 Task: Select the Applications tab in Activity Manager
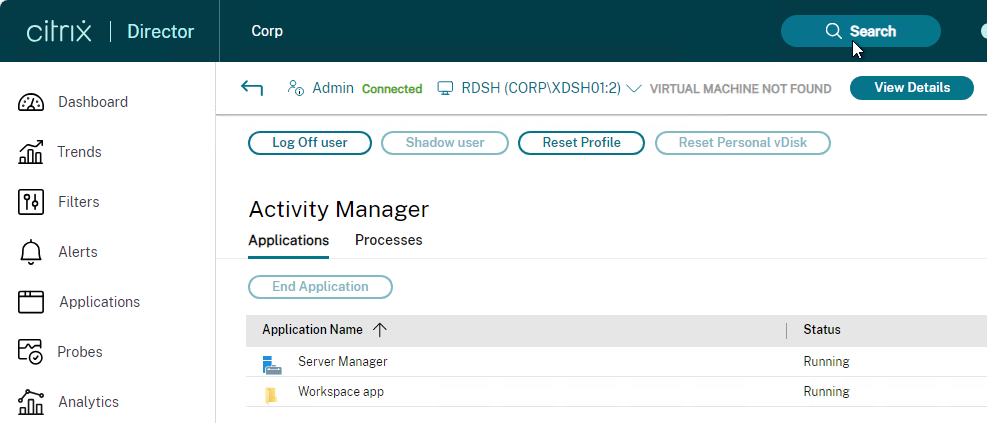click(288, 240)
